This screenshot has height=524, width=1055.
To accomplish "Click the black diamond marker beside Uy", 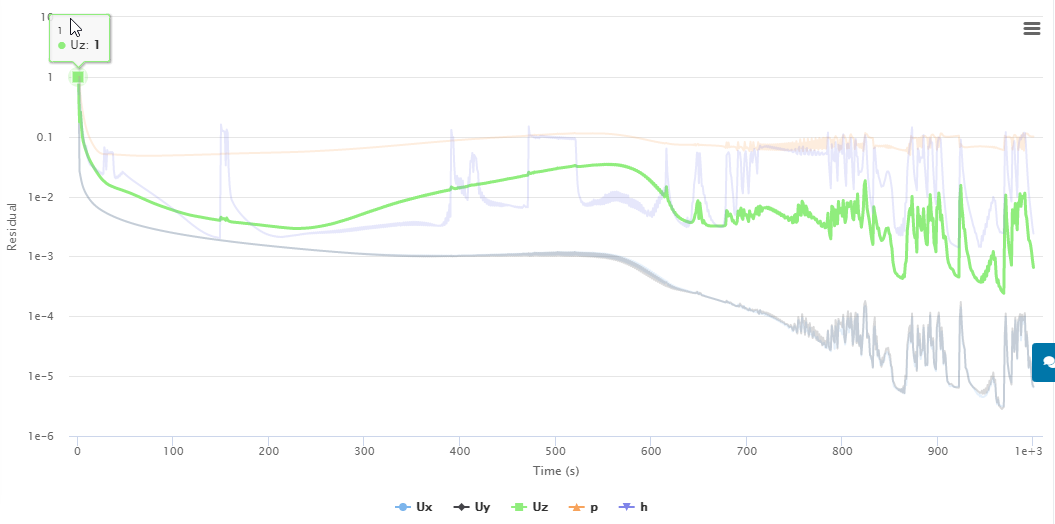I will (x=460, y=507).
